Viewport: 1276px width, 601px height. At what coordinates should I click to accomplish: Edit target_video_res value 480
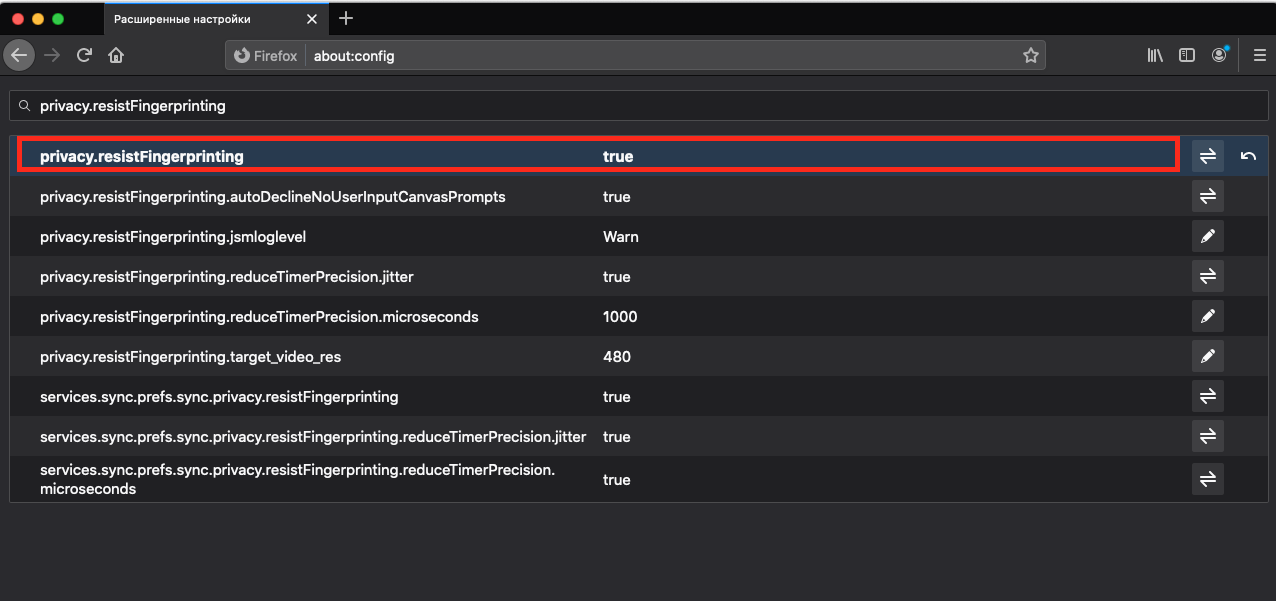click(x=1208, y=356)
